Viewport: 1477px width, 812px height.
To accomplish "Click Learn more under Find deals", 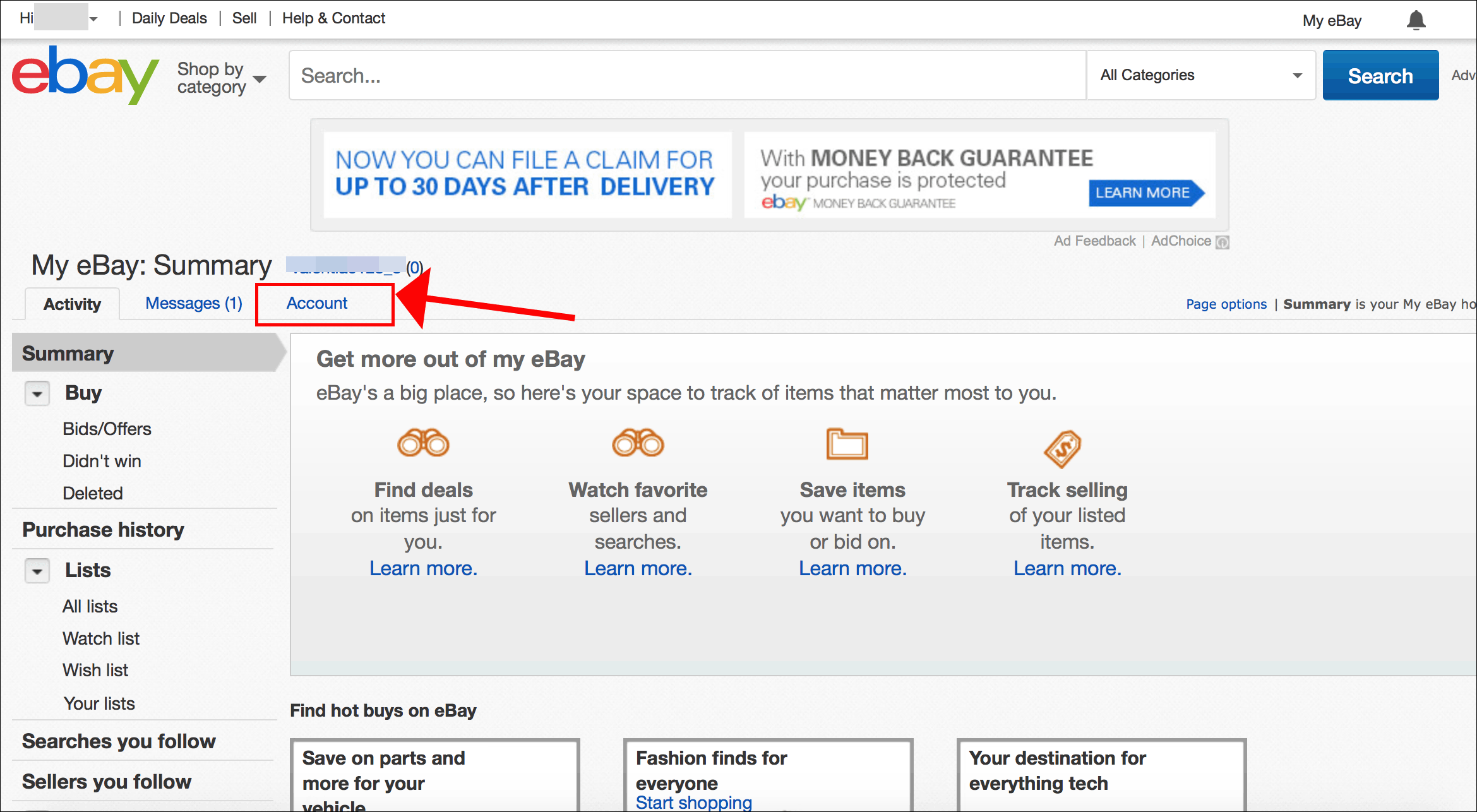I will (x=423, y=568).
